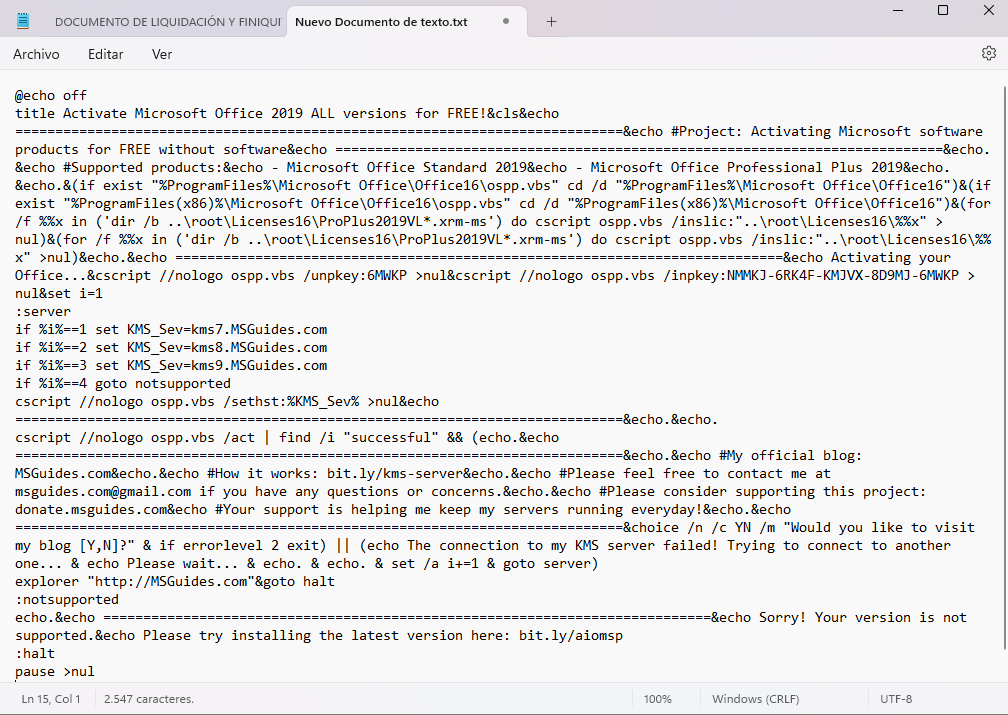Open the Ver menu

[x=162, y=54]
